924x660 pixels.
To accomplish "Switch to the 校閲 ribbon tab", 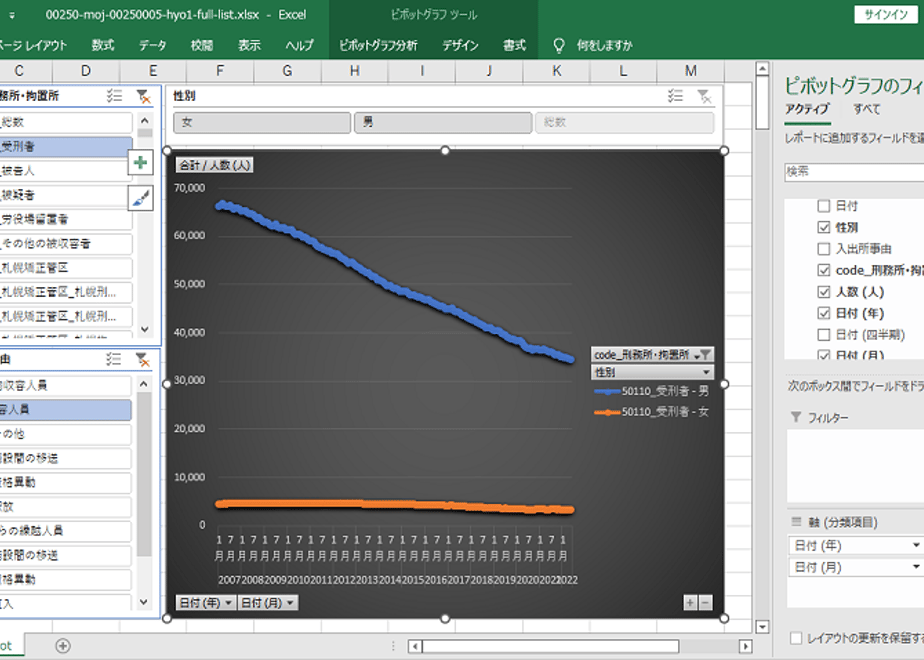I will coord(202,45).
